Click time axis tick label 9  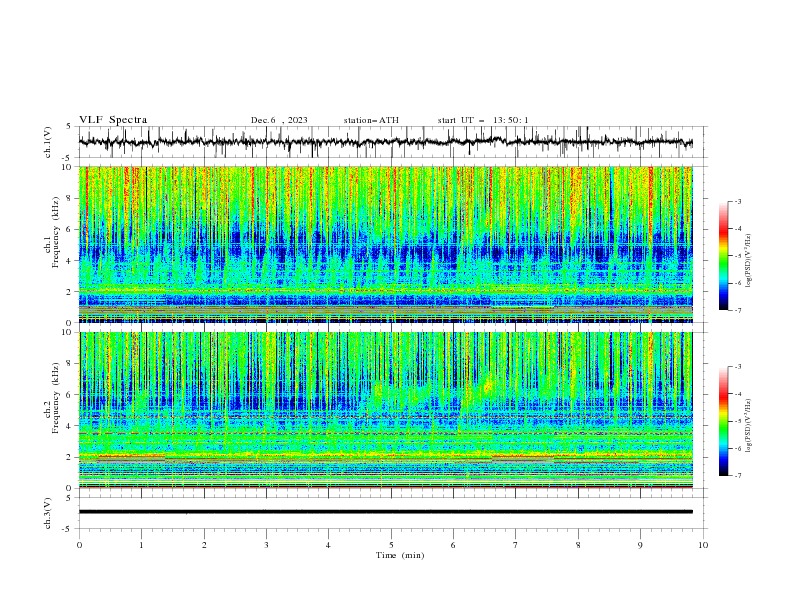click(640, 545)
